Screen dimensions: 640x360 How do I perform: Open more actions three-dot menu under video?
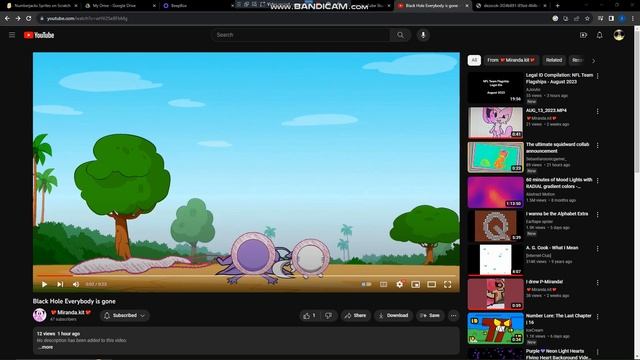(453, 316)
